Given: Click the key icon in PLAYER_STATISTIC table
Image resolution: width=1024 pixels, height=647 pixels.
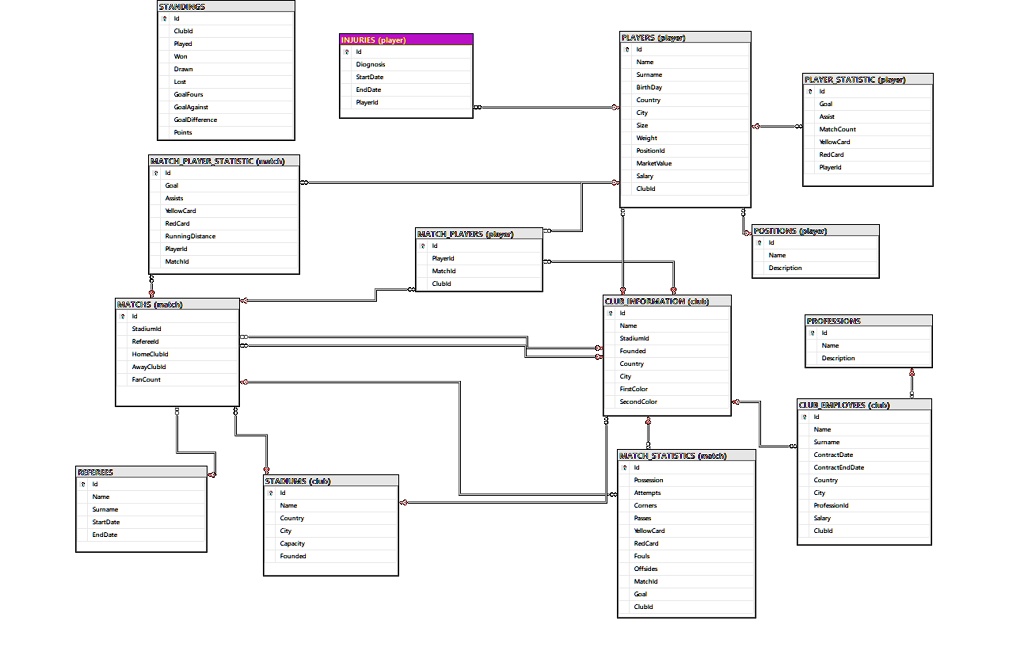Looking at the screenshot, I should click(x=810, y=91).
